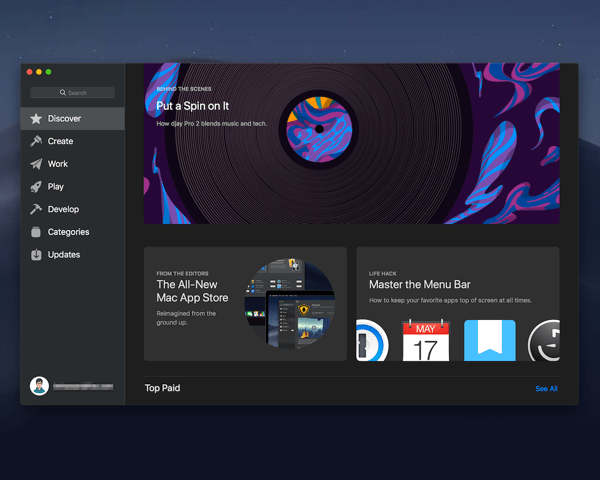Click 'Reimagined from the ground up' text

[186, 318]
